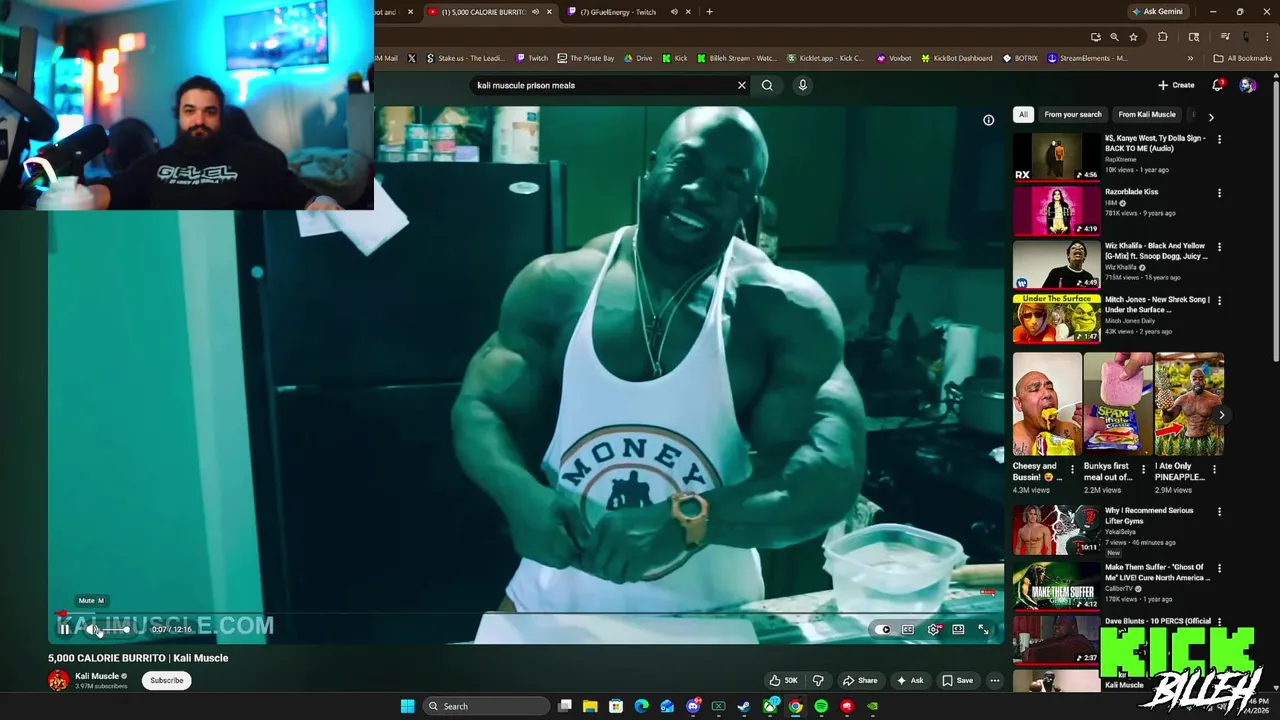
Task: Switch to theater mode
Action: point(958,629)
